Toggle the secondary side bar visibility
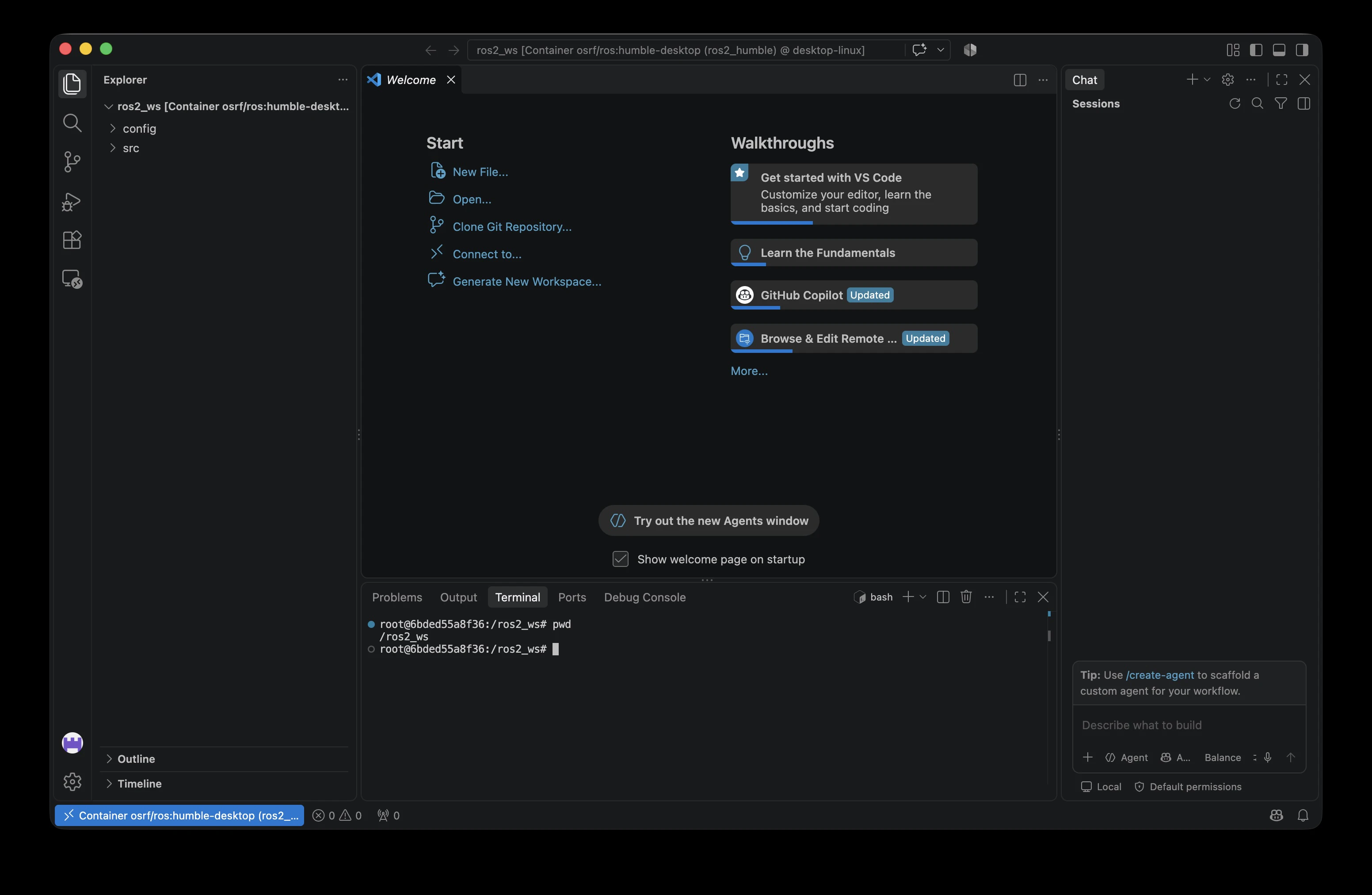 (1302, 50)
